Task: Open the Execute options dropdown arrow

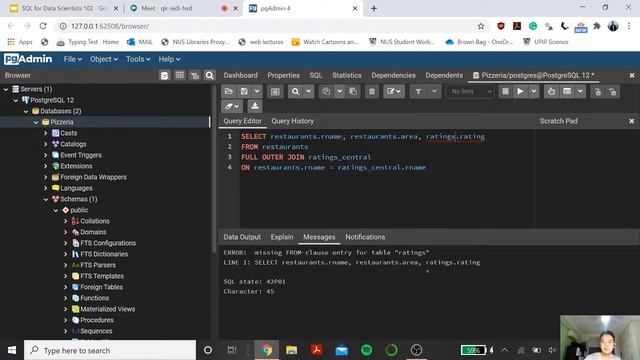Action: [533, 91]
